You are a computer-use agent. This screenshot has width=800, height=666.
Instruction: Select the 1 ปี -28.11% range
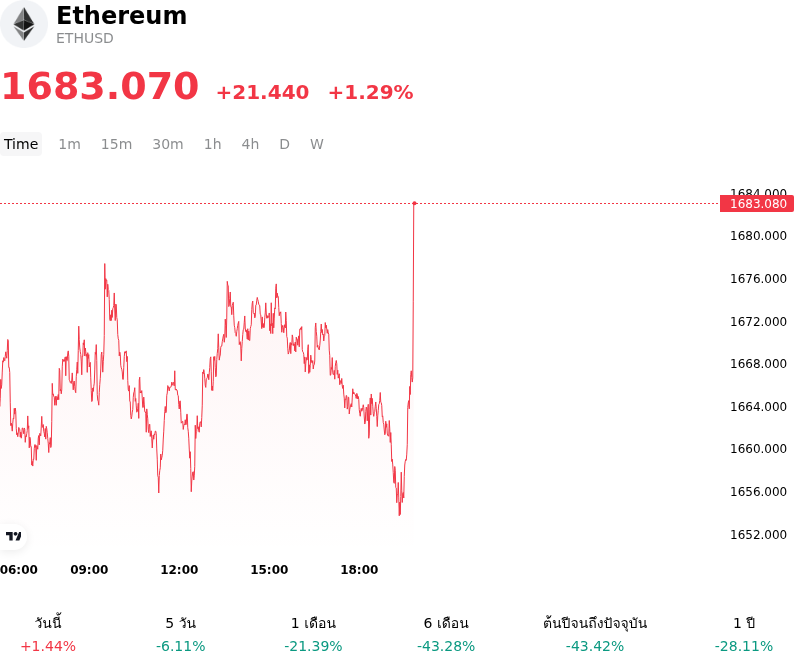[x=744, y=634]
